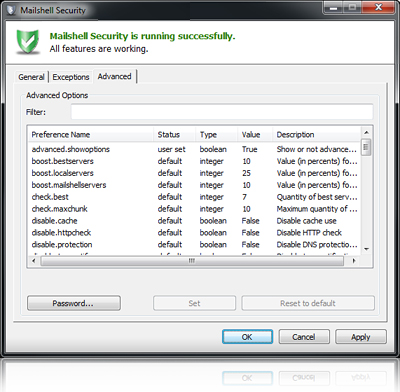Select the advanced.showoptions preference row
This screenshot has height=392, width=400.
point(194,149)
